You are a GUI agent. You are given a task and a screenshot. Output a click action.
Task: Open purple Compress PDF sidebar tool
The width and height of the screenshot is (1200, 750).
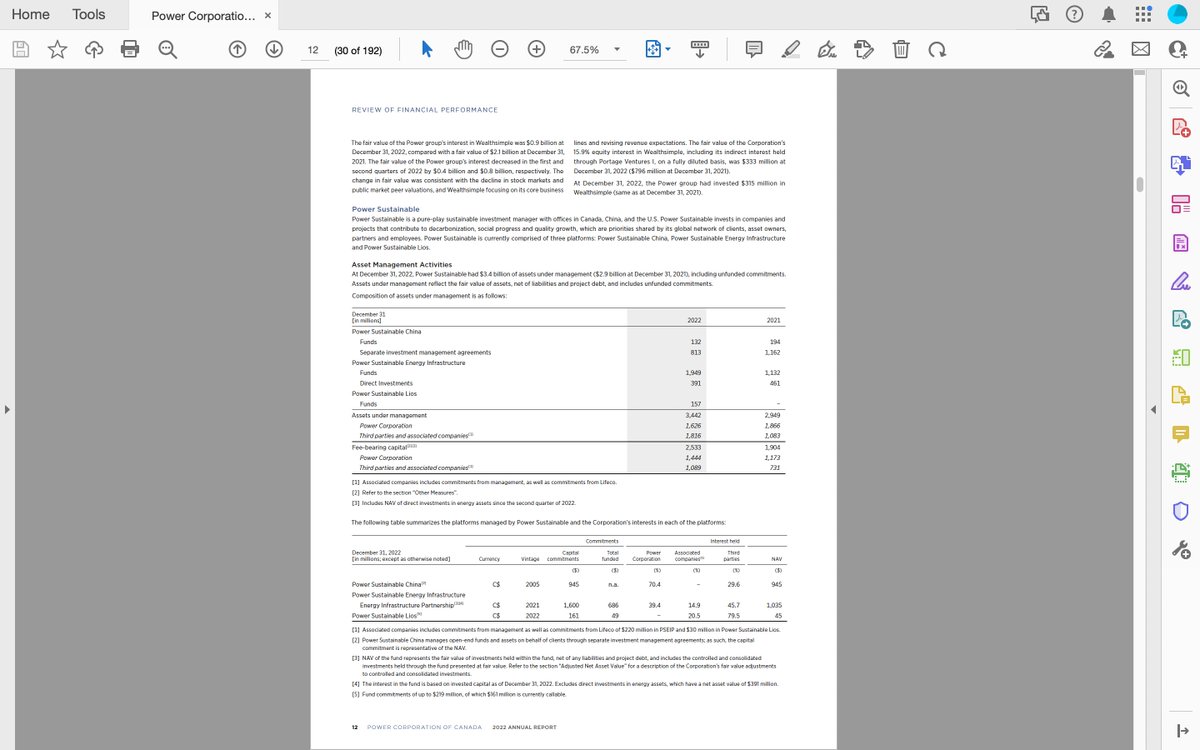pyautogui.click(x=1180, y=242)
